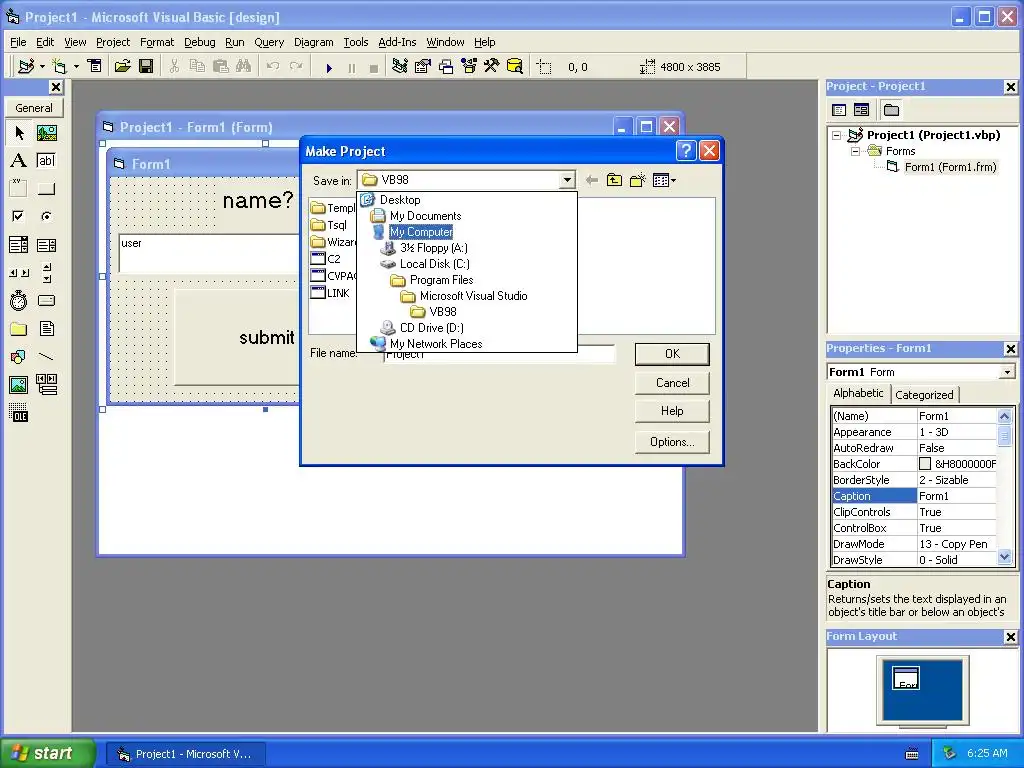Click properties list scroll down arrow

(1004, 558)
